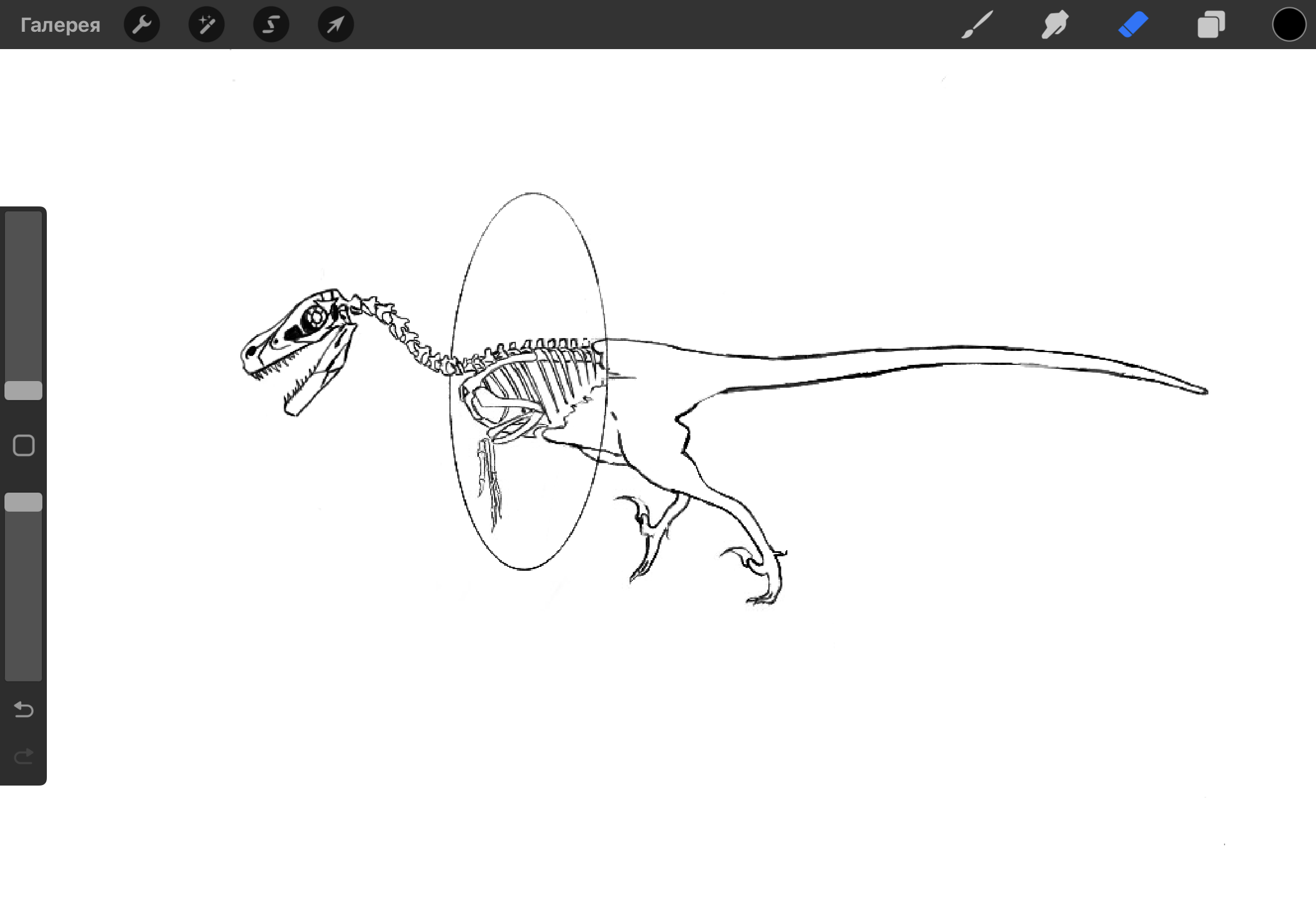
Task: Activate the Transform arrow tool
Action: point(336,25)
